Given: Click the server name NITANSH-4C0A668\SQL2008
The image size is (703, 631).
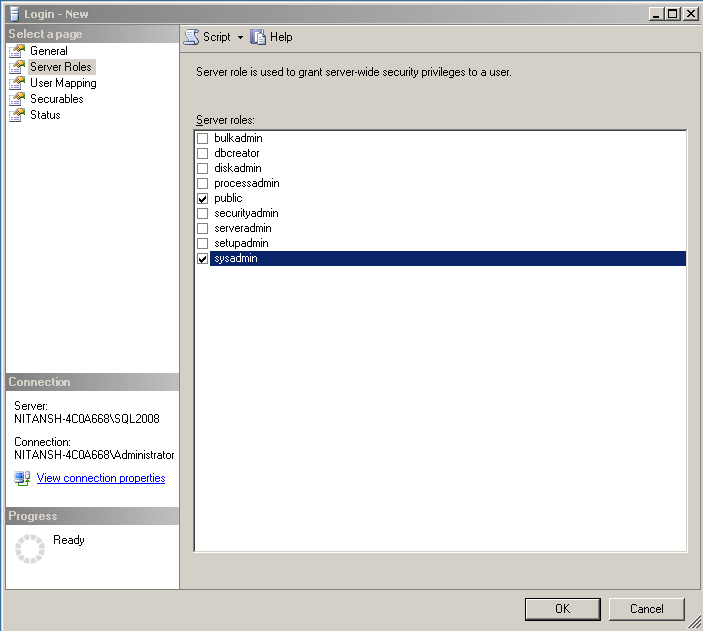Looking at the screenshot, I should coord(87,419).
